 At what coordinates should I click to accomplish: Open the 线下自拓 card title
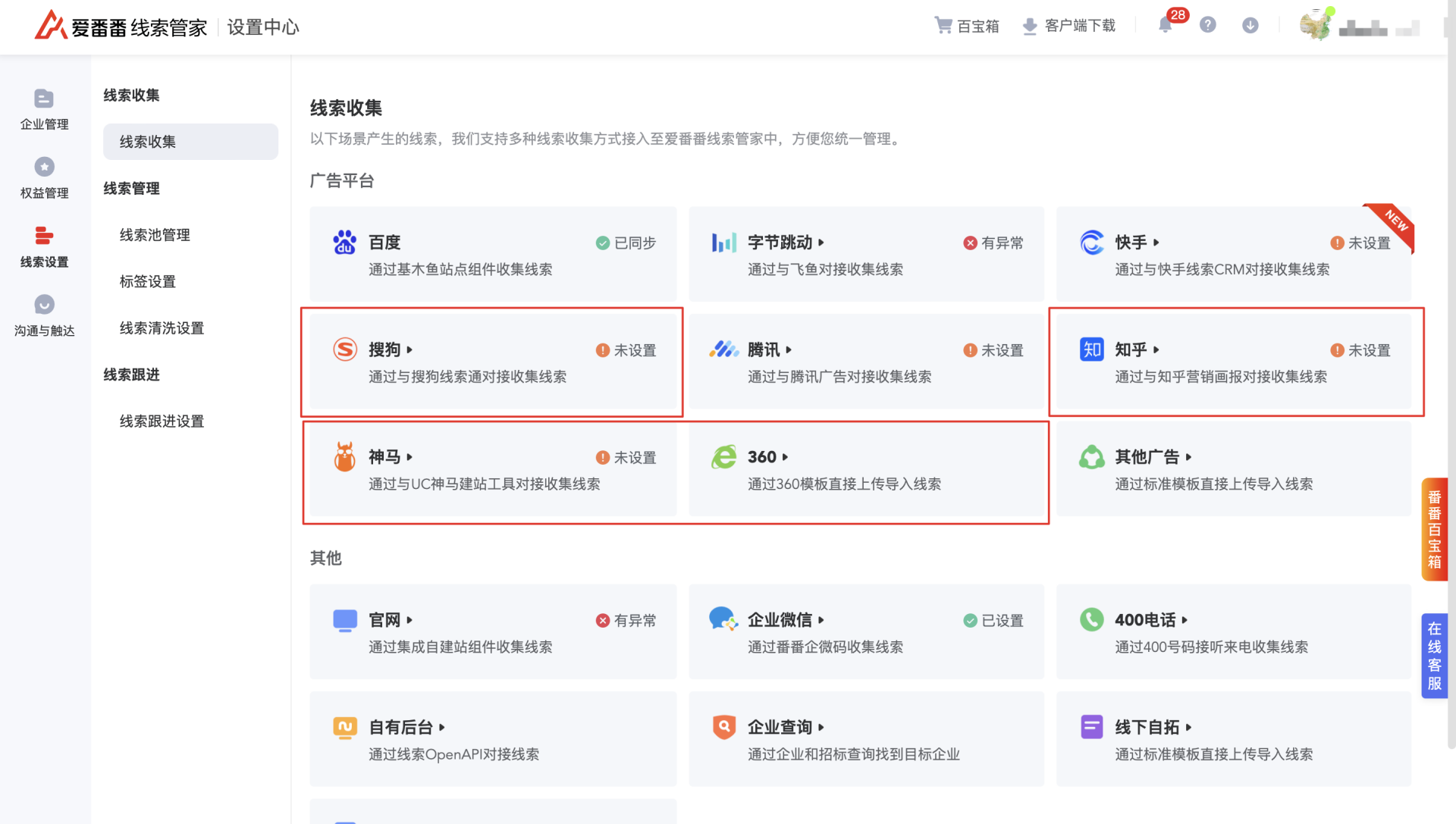pos(1147,728)
